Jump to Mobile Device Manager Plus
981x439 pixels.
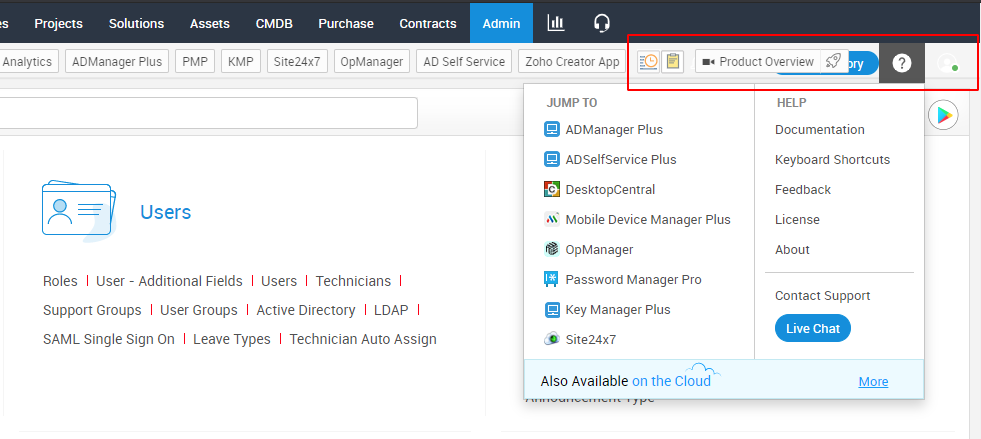click(648, 220)
